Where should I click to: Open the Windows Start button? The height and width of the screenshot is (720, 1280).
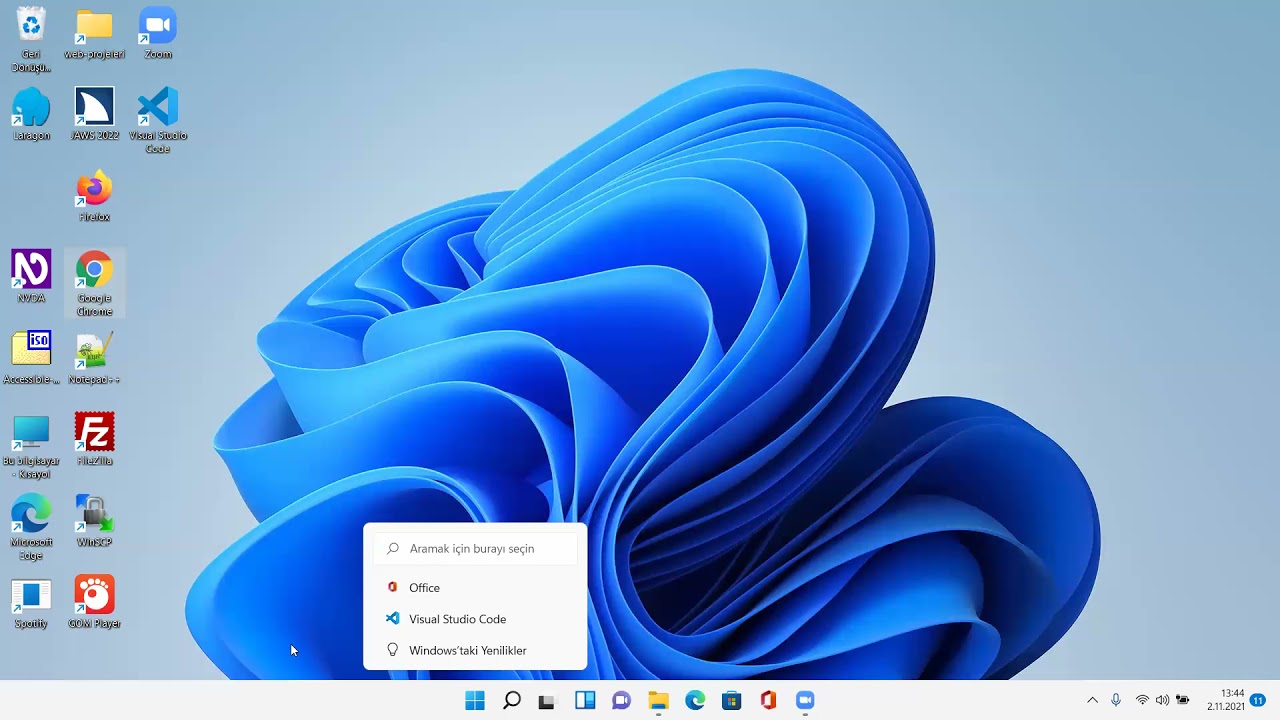point(475,700)
